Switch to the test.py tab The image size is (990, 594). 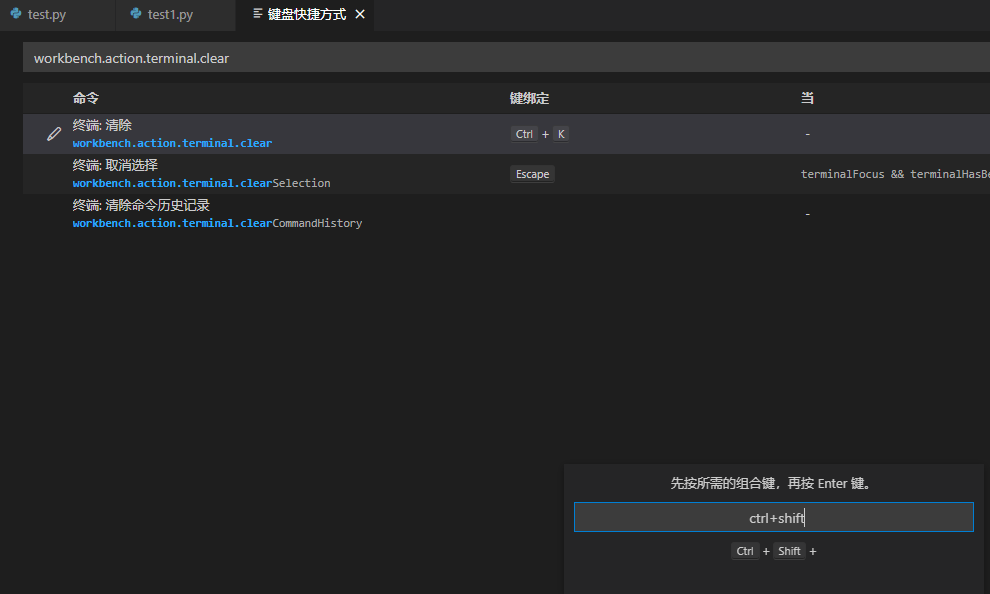[45, 15]
